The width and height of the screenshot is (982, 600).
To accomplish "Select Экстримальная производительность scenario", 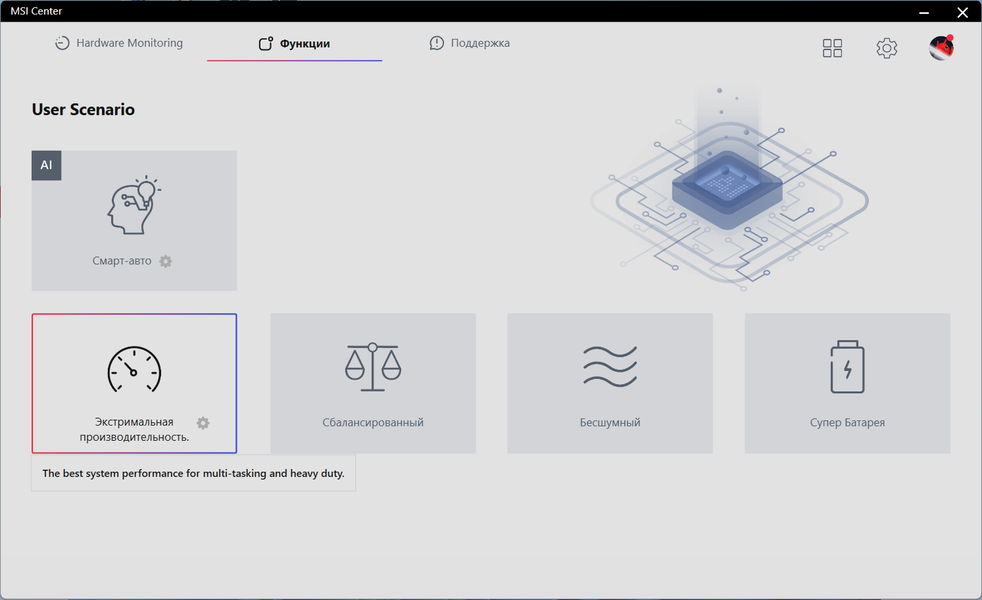I will tap(134, 383).
